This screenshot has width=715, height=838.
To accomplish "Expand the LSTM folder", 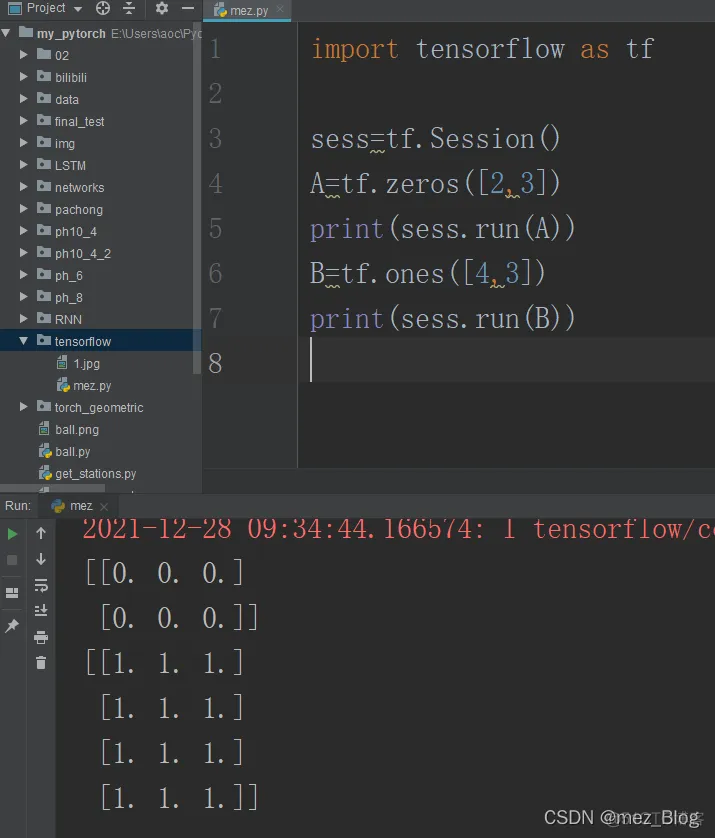I will [24, 165].
